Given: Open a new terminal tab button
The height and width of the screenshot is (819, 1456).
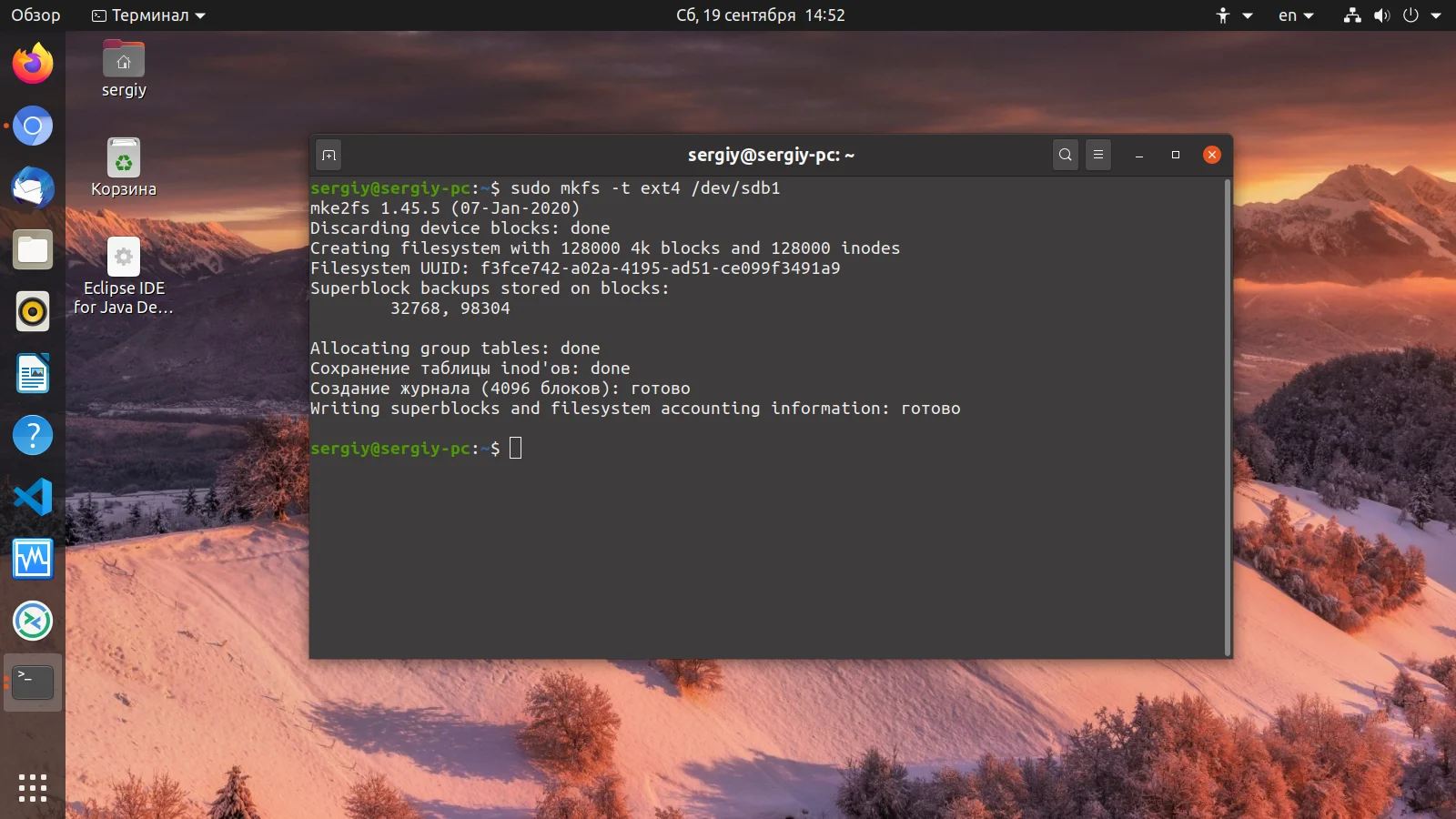Looking at the screenshot, I should click(329, 156).
